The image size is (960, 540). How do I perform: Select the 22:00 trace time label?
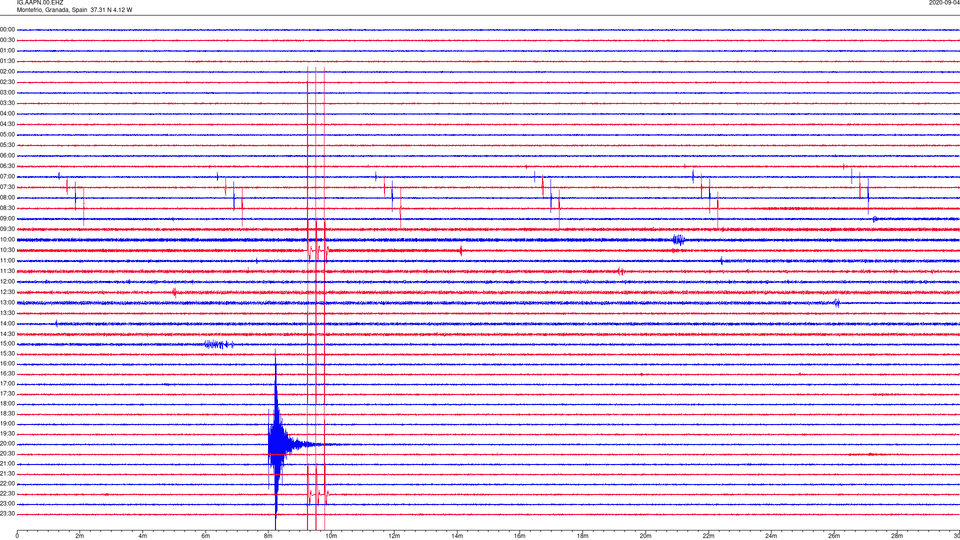7,484
